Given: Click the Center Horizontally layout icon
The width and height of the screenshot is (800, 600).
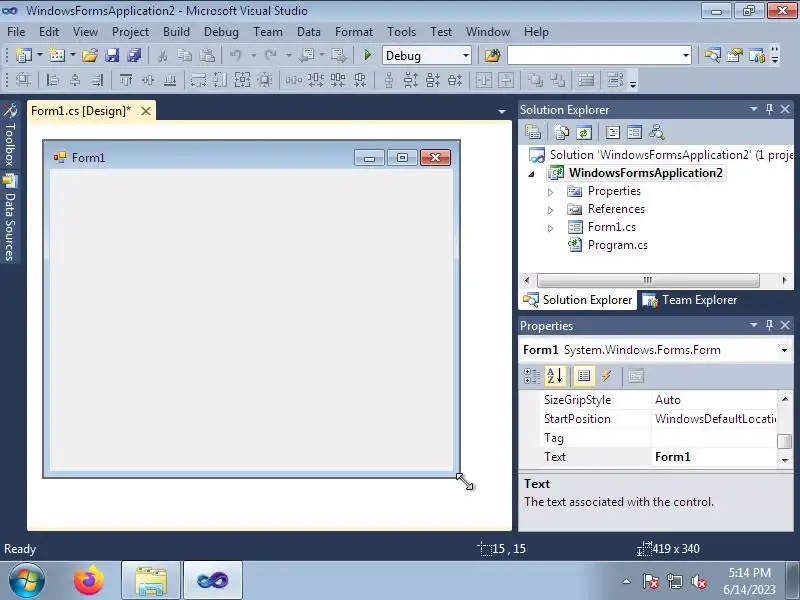Looking at the screenshot, I should pyautogui.click(x=484, y=80).
